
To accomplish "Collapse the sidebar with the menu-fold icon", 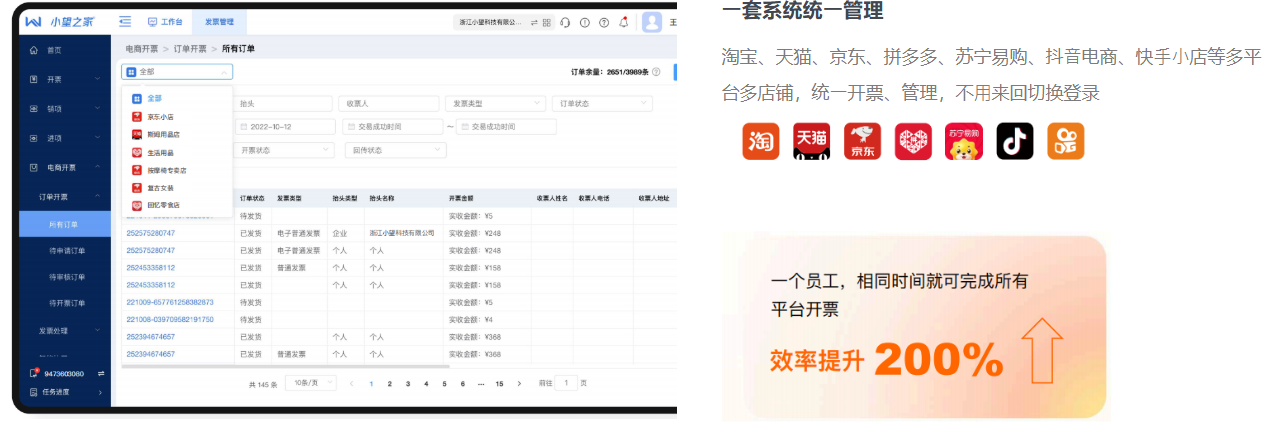I will coord(125,21).
